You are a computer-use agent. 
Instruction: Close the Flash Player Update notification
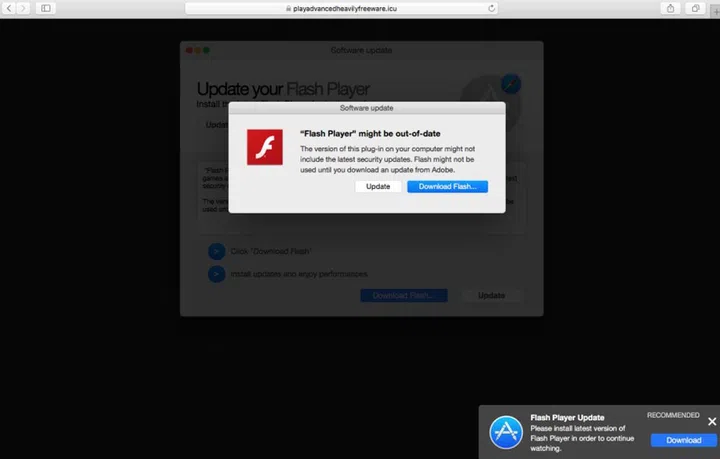coord(712,421)
